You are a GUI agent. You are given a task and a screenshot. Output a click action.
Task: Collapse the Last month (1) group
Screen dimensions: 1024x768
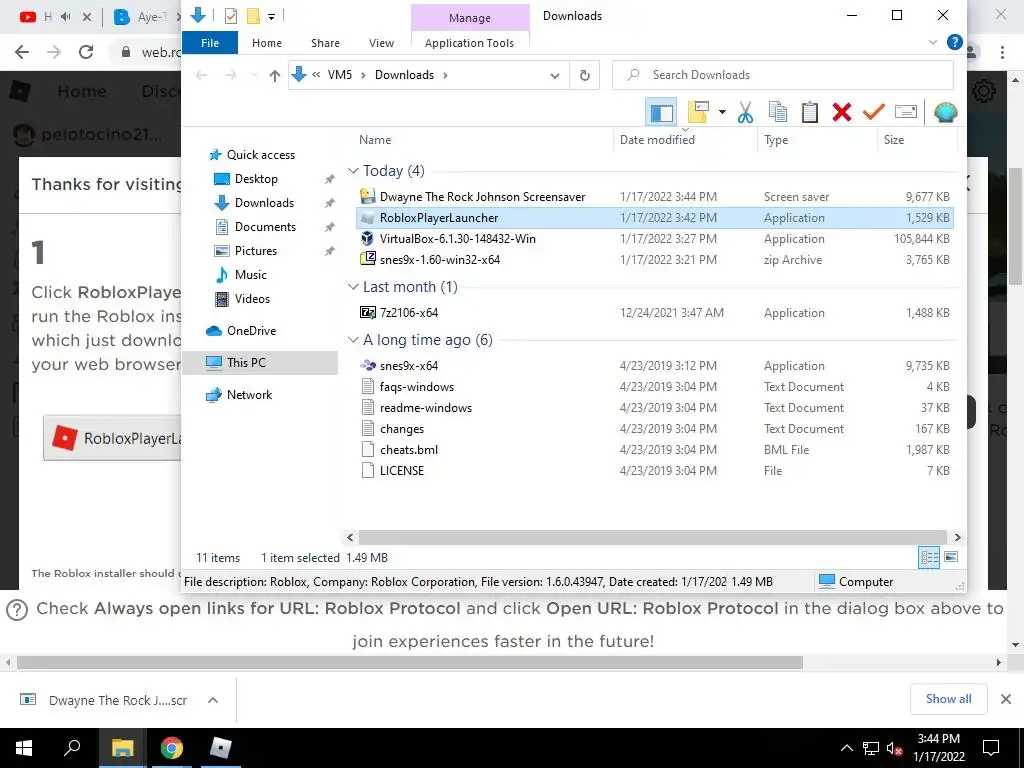pyautogui.click(x=353, y=287)
